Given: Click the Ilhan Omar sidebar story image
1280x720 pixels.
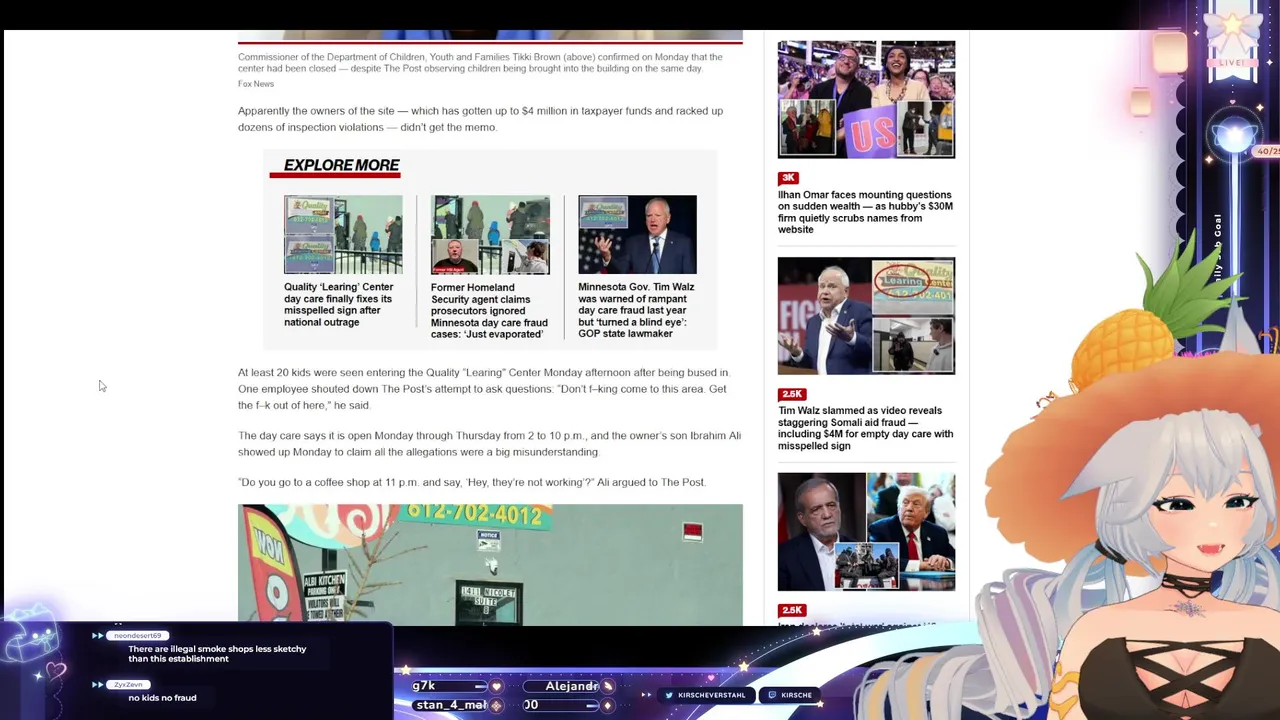Looking at the screenshot, I should coord(866,99).
